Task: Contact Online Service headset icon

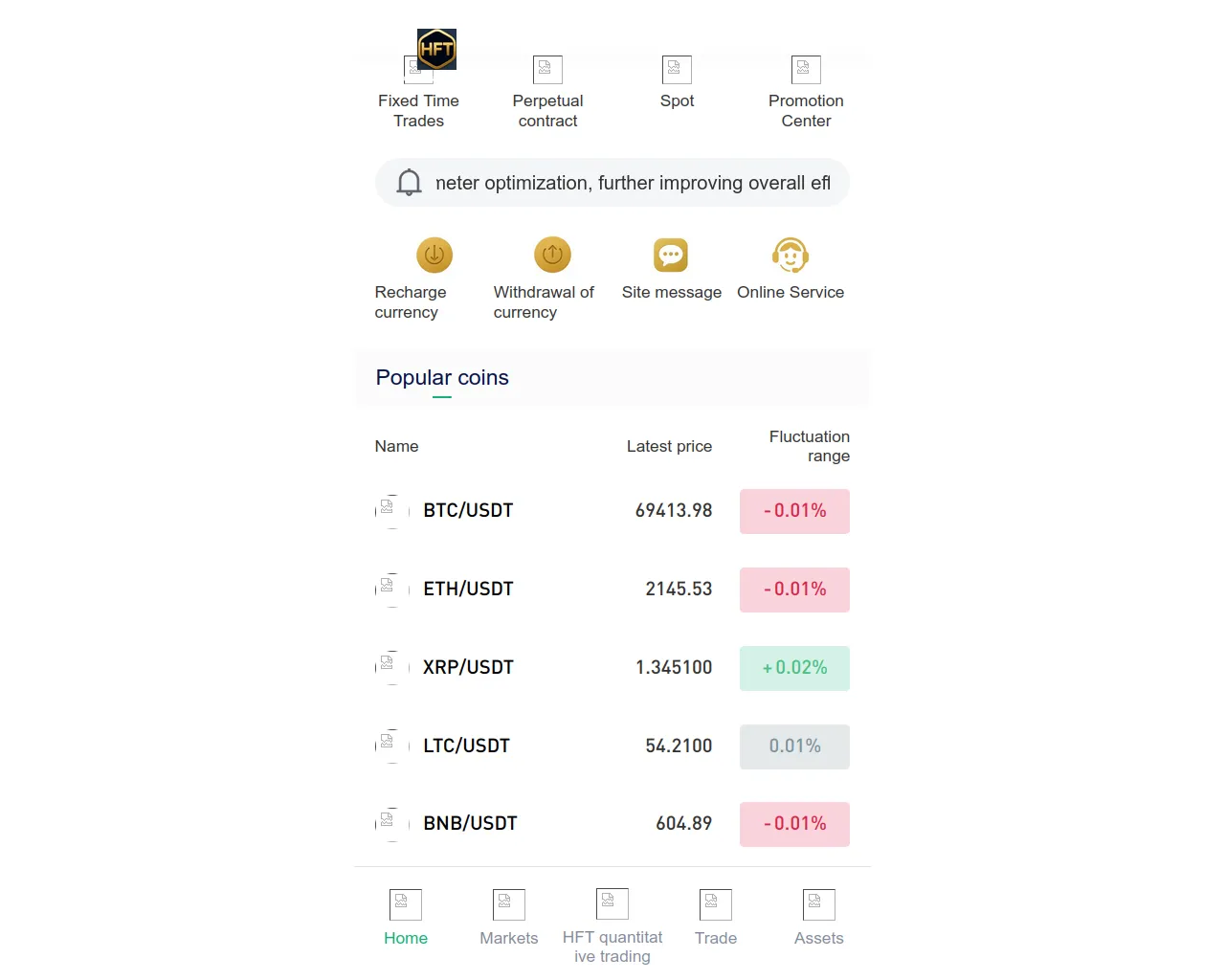Action: pyautogui.click(x=791, y=256)
